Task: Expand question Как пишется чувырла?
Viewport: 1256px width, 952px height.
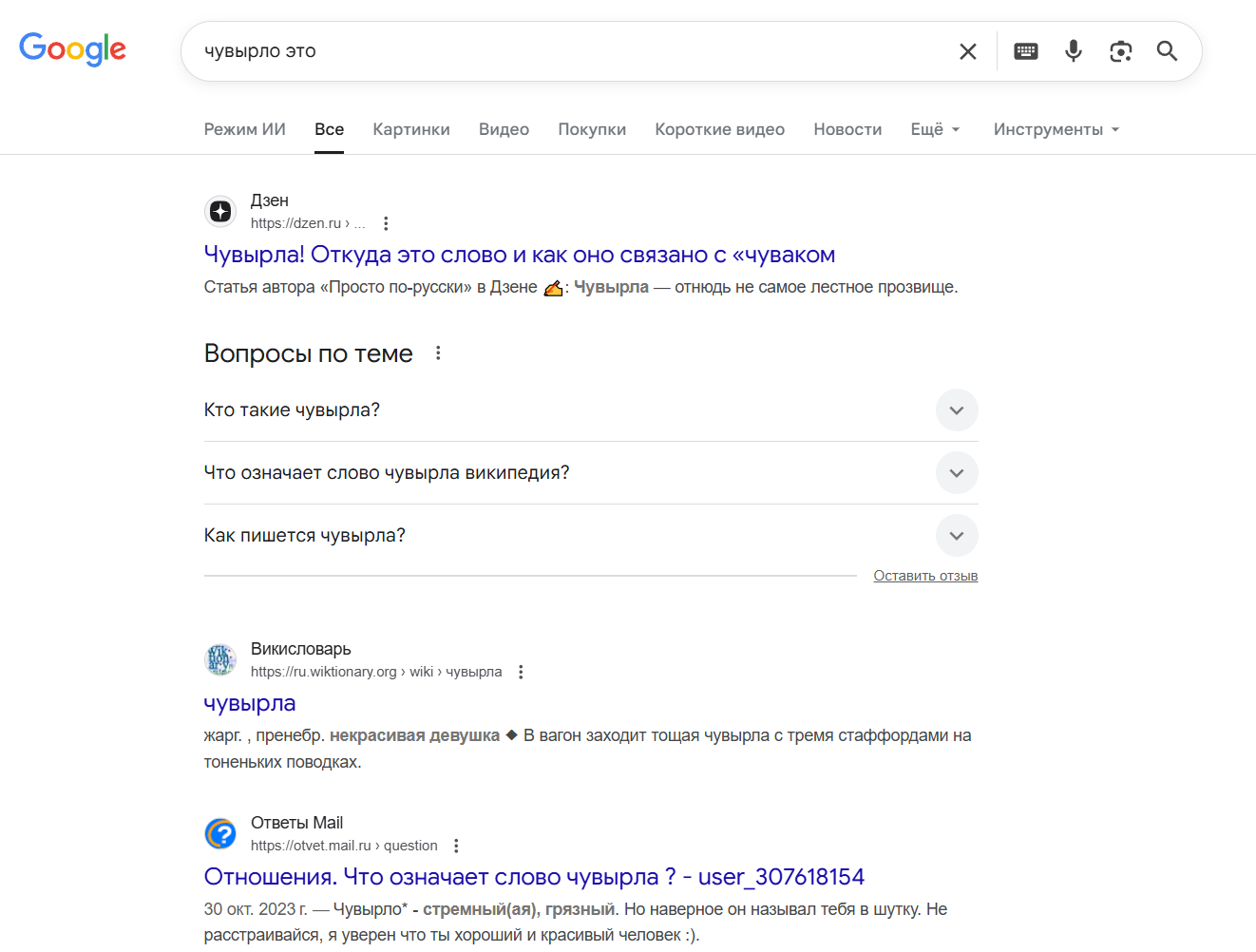Action: pyautogui.click(x=957, y=536)
